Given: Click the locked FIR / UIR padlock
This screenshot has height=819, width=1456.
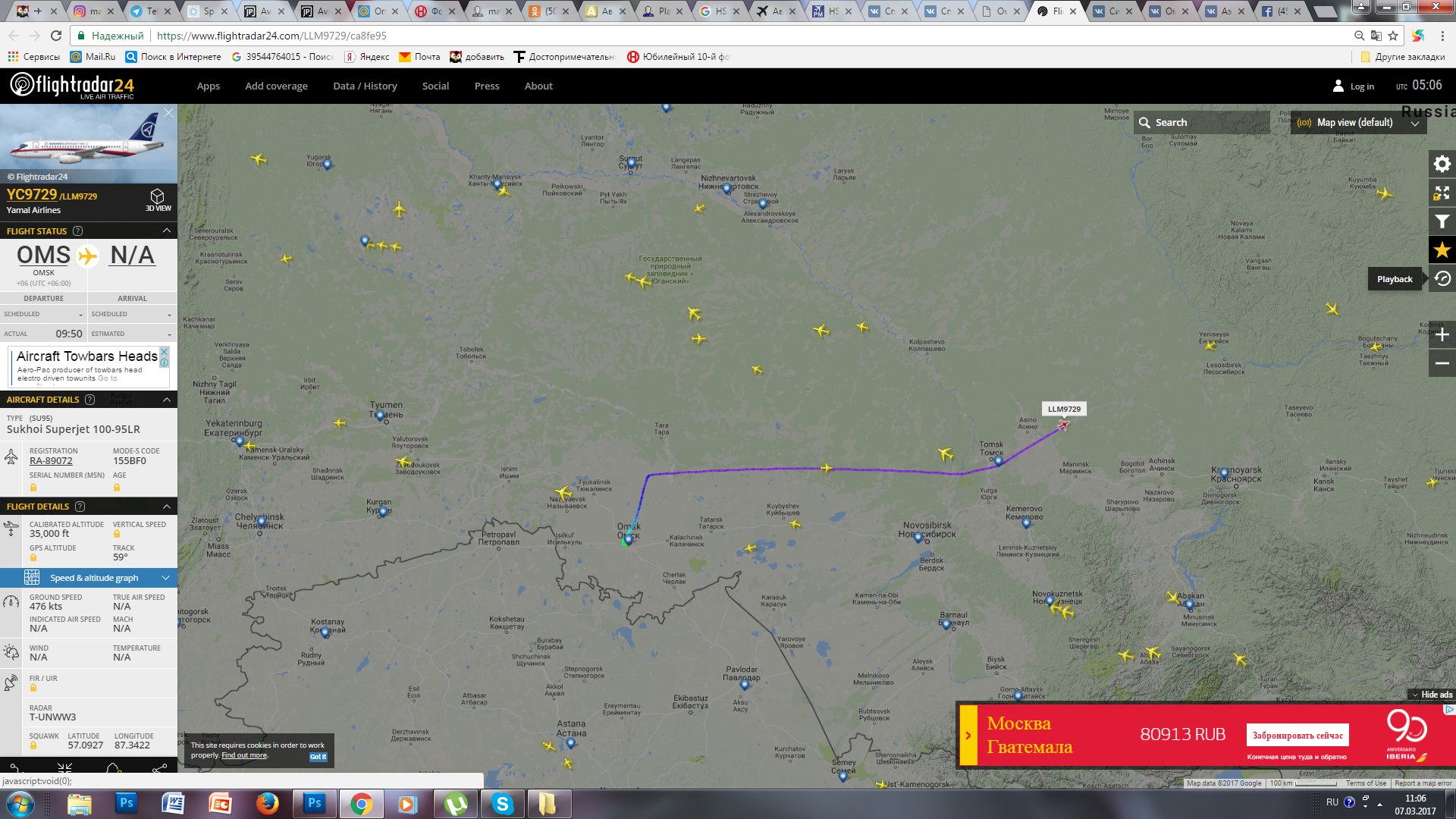Looking at the screenshot, I should tap(33, 688).
